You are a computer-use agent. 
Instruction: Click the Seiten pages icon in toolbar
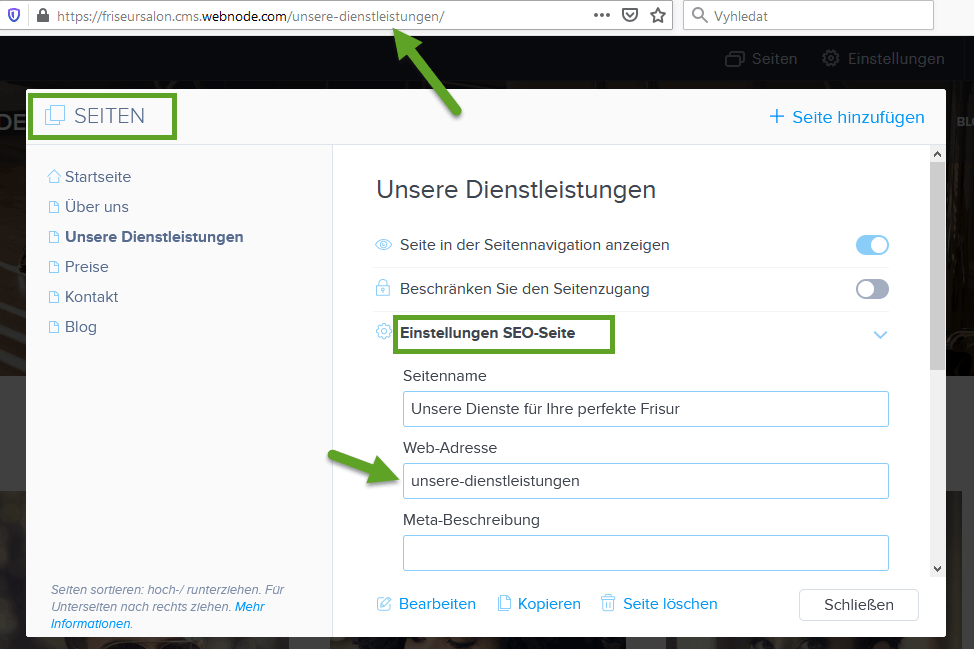click(735, 59)
